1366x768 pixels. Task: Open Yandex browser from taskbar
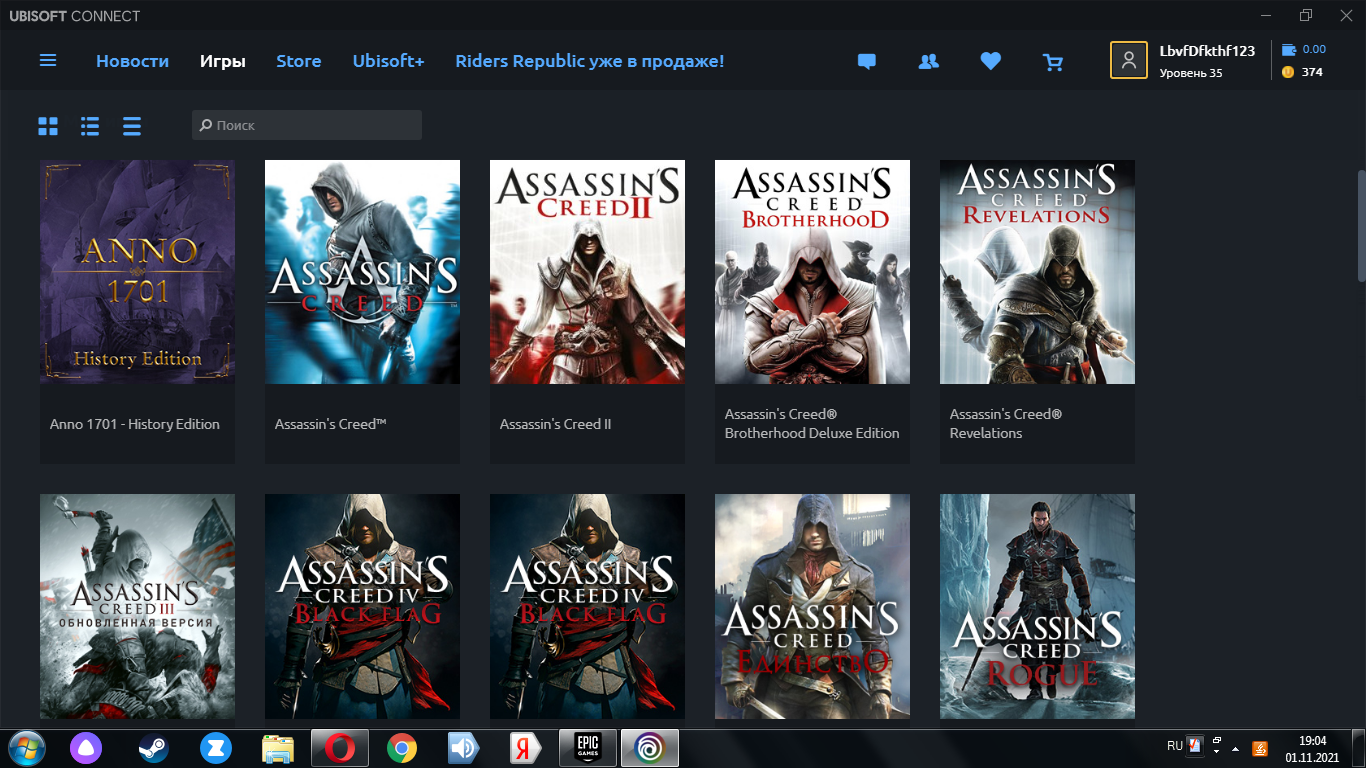(x=526, y=748)
